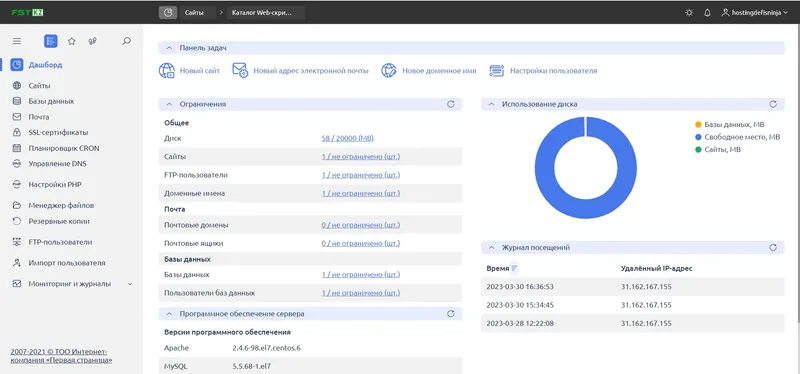Click the Новый сайт globe icon
This screenshot has width=800, height=374.
[x=167, y=71]
